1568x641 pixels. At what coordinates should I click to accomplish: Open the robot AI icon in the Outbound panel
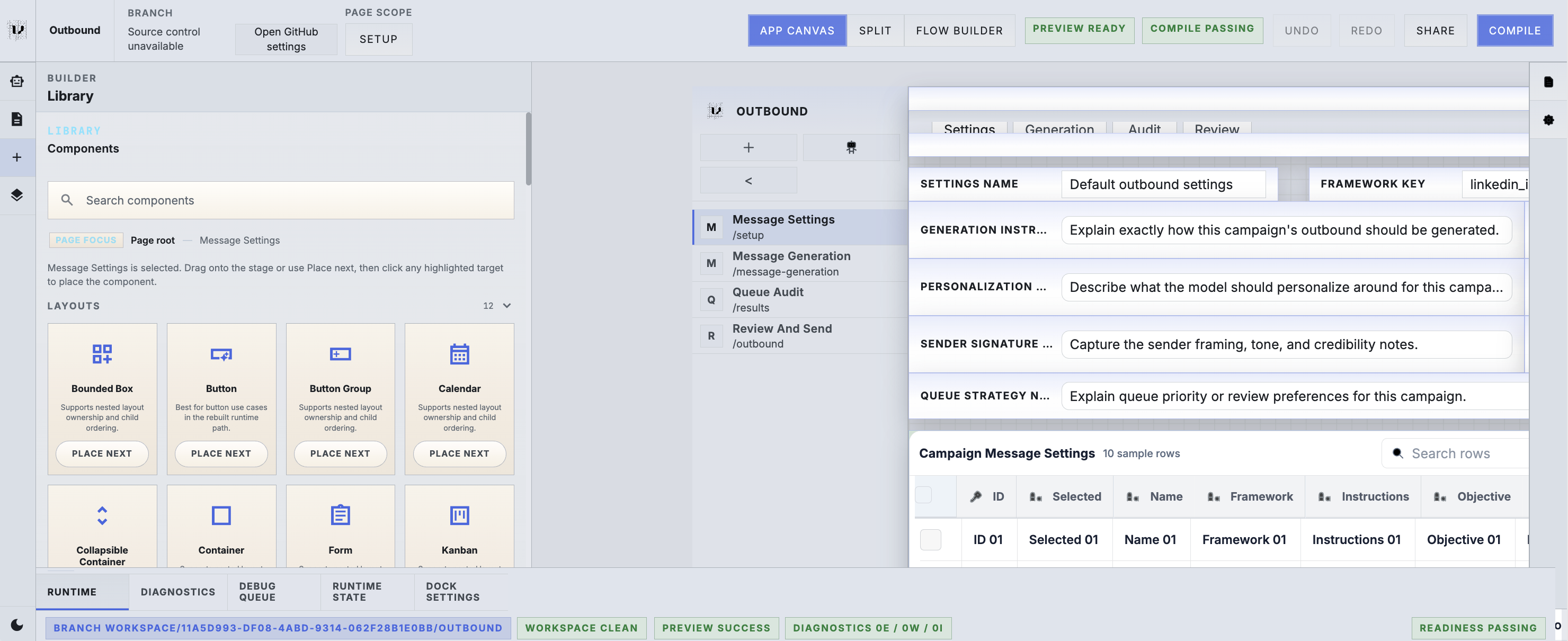(x=851, y=147)
